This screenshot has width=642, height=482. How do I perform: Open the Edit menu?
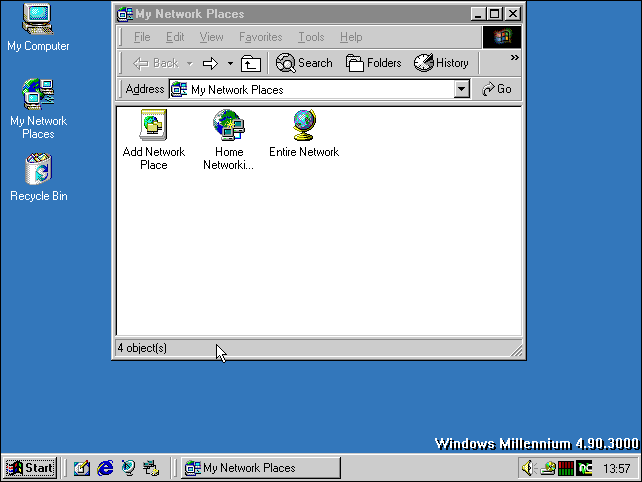(175, 37)
